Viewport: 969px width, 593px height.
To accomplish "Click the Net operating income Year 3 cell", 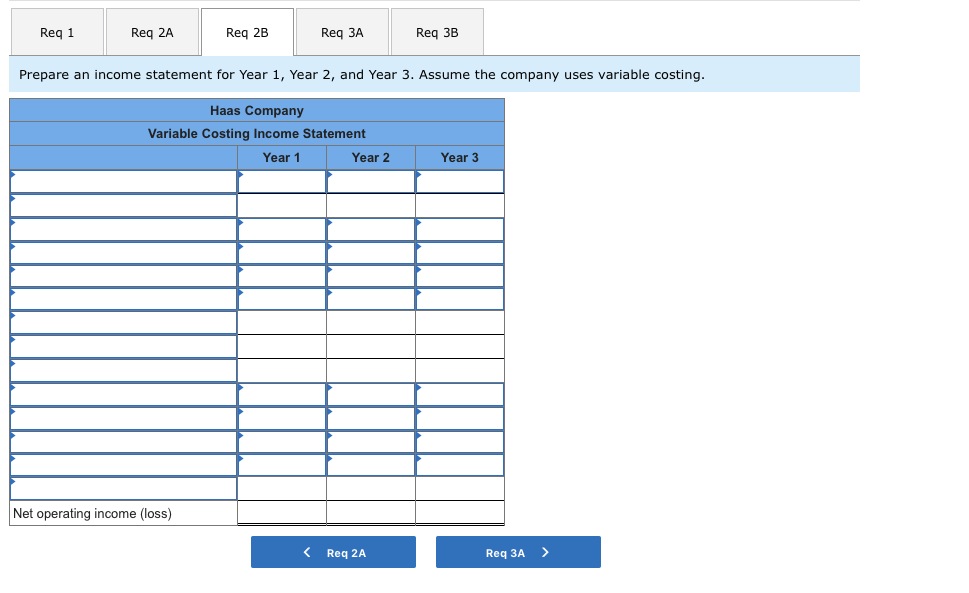I will (460, 513).
